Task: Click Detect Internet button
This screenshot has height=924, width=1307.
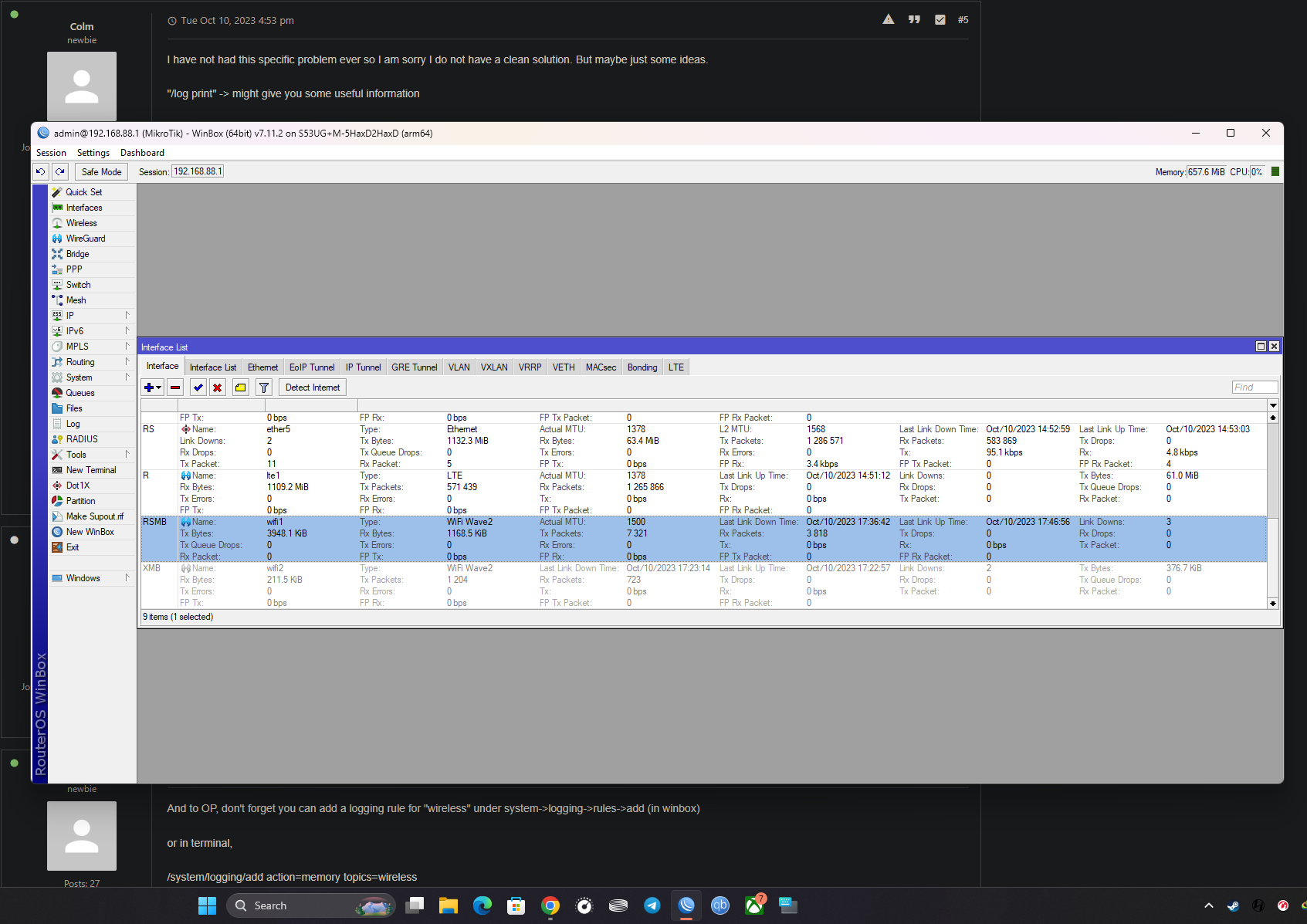Action: pos(313,388)
